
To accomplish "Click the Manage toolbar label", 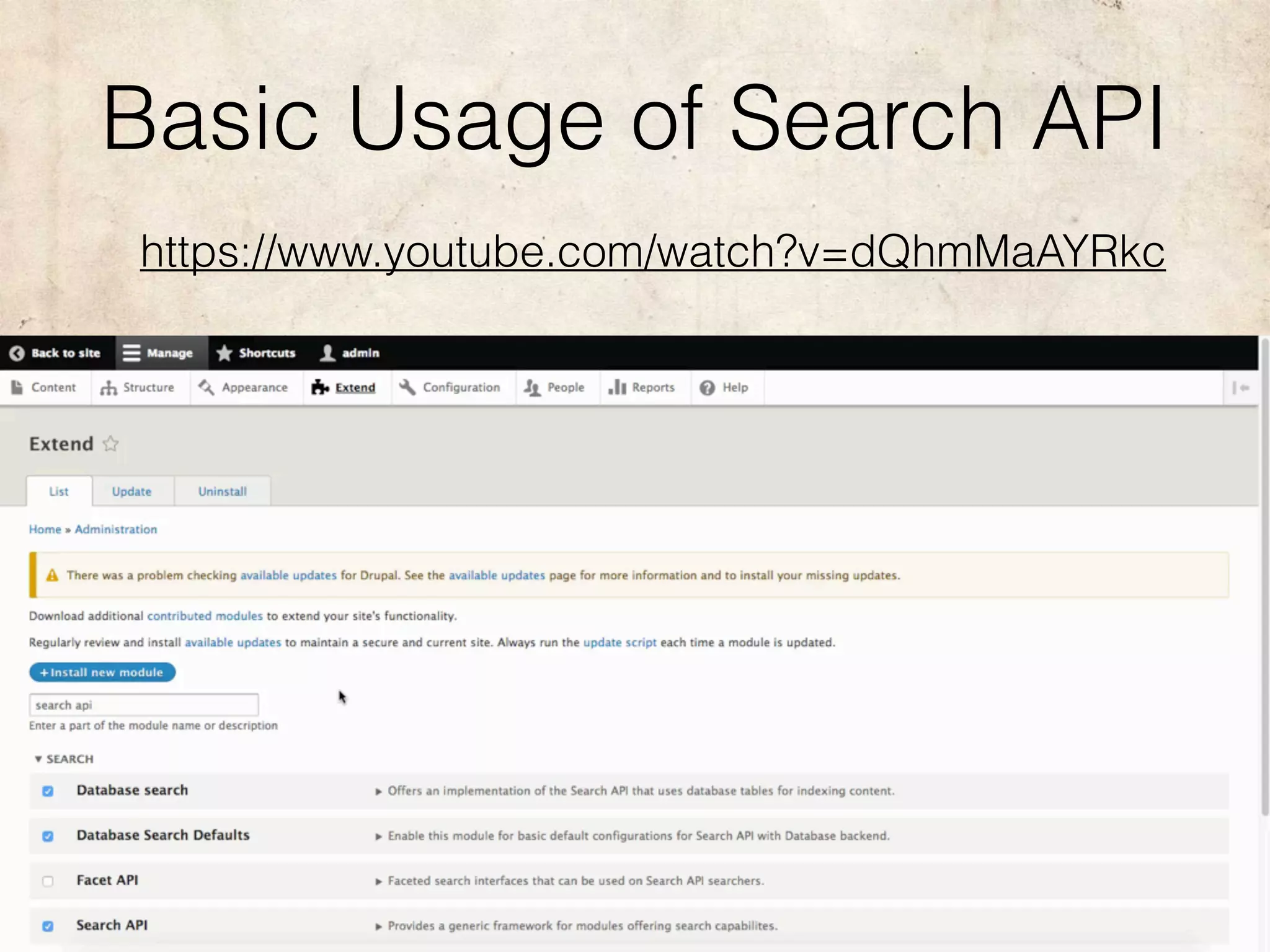I will [x=170, y=353].
